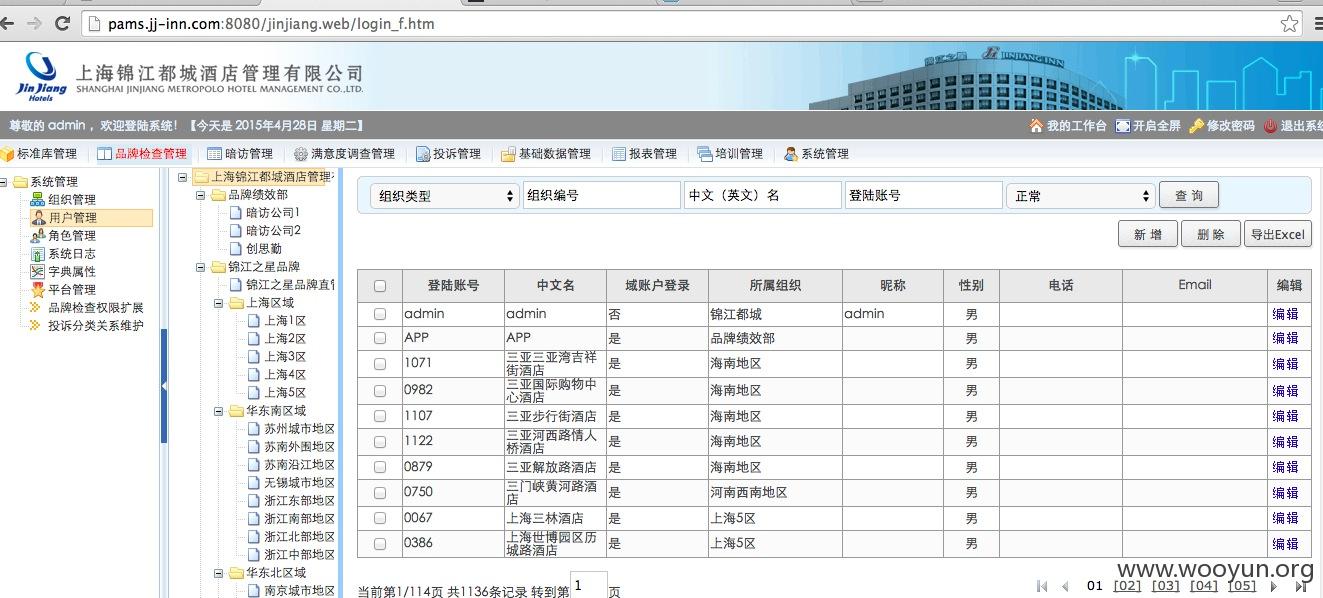
Task: Click the browser forward arrow
Action: 35,23
